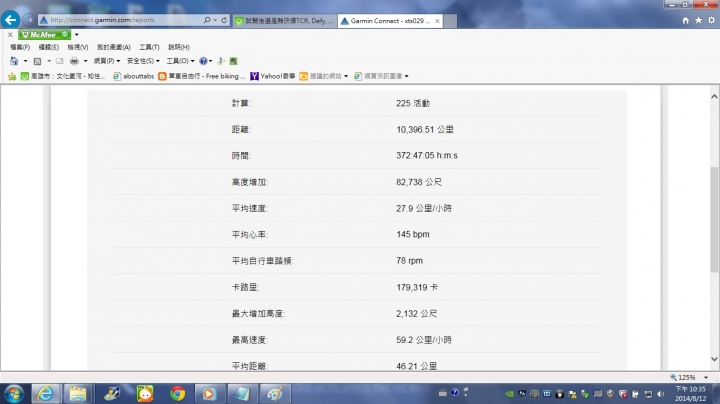This screenshot has width=720, height=404.
Task: Refresh the Garmin Connect page
Action: pyautogui.click(x=224, y=20)
